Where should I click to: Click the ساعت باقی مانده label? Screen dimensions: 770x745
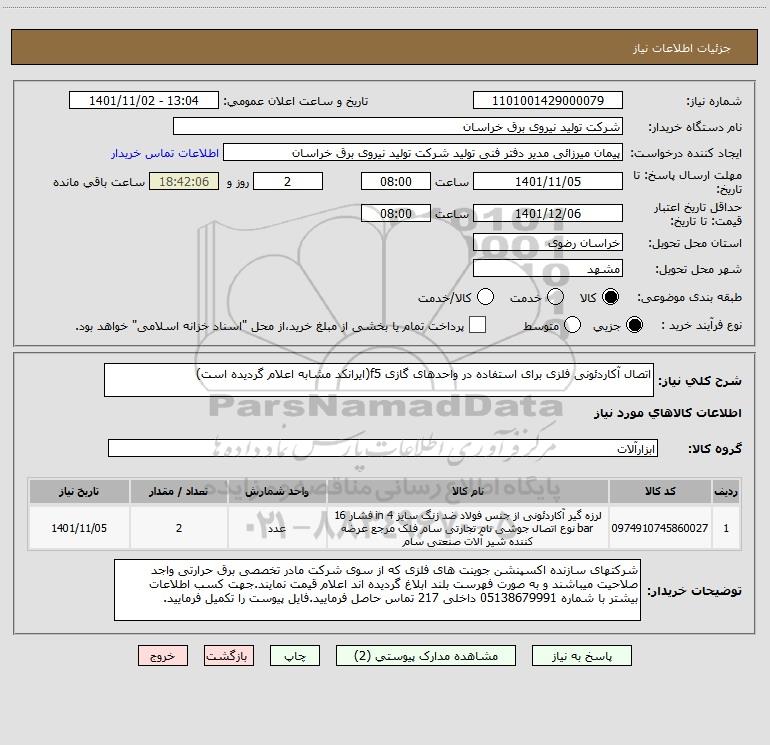[x=99, y=182]
